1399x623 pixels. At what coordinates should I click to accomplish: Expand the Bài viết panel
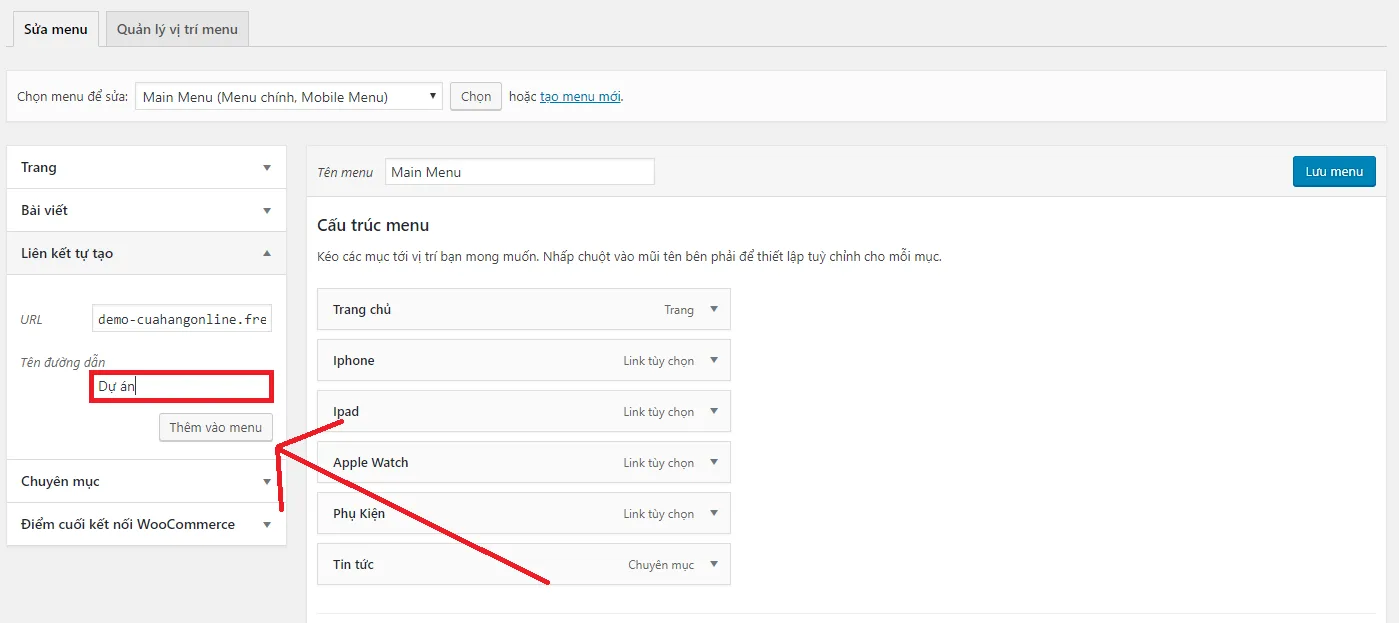coord(146,210)
